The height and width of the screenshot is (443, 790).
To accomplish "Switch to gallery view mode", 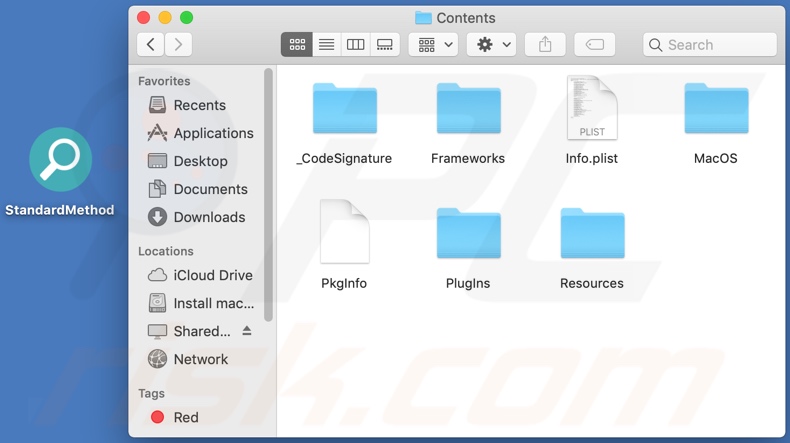I will pos(385,45).
